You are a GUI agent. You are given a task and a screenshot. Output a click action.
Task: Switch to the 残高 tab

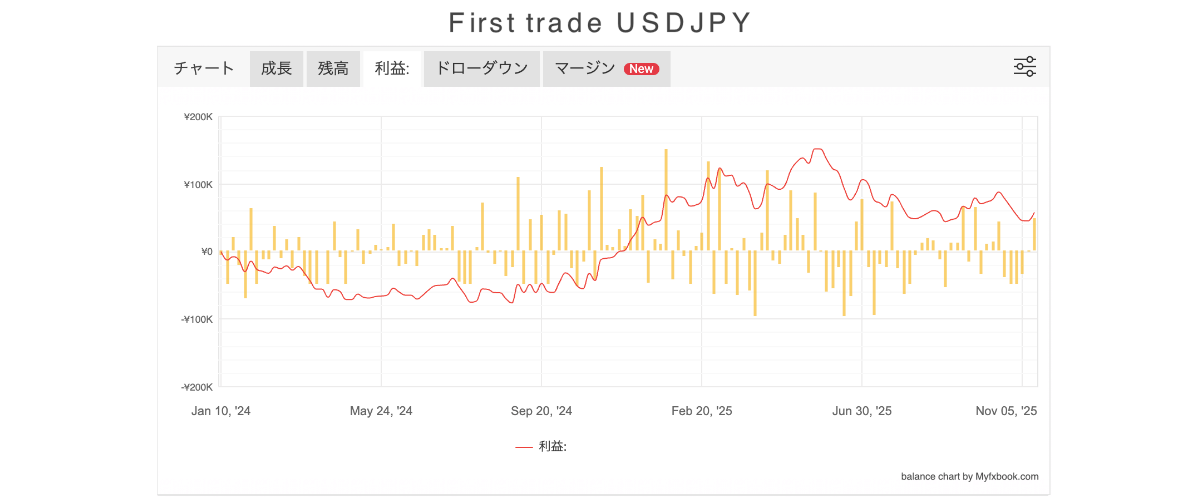pyautogui.click(x=333, y=69)
